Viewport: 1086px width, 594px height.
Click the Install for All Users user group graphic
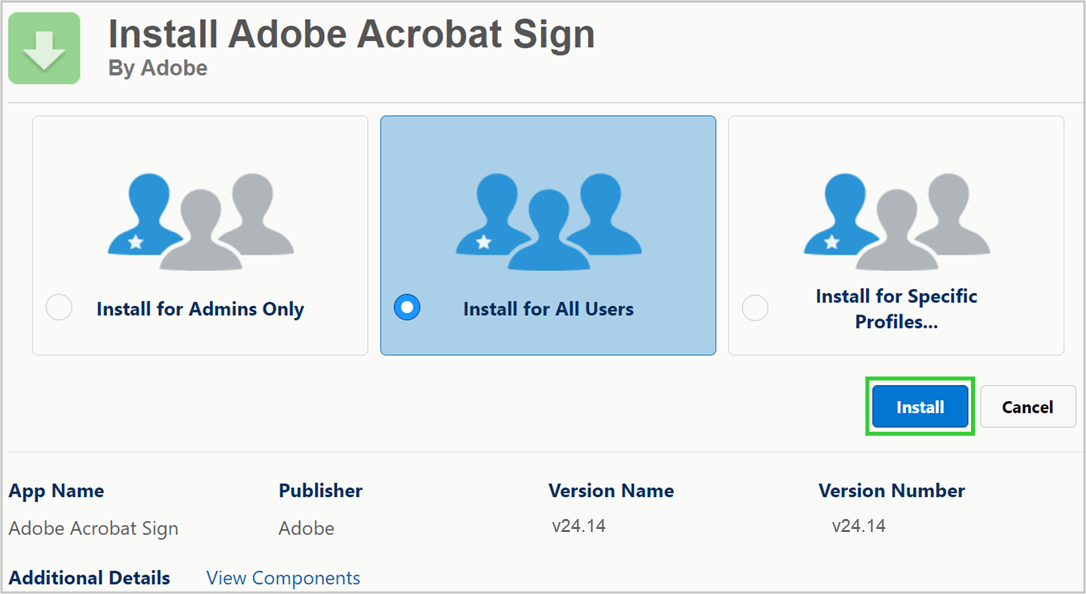(547, 220)
